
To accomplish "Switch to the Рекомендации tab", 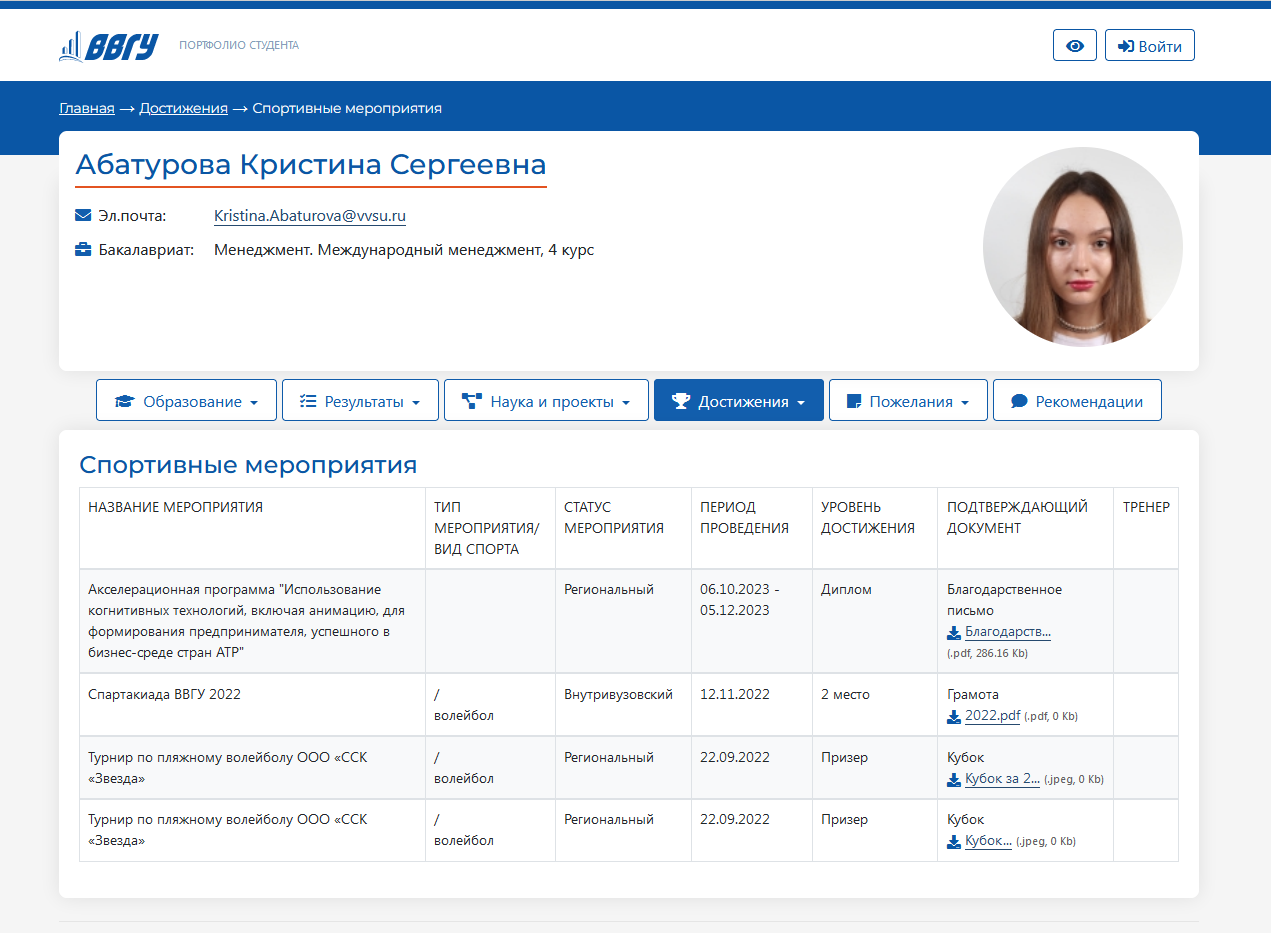I will pos(1077,401).
